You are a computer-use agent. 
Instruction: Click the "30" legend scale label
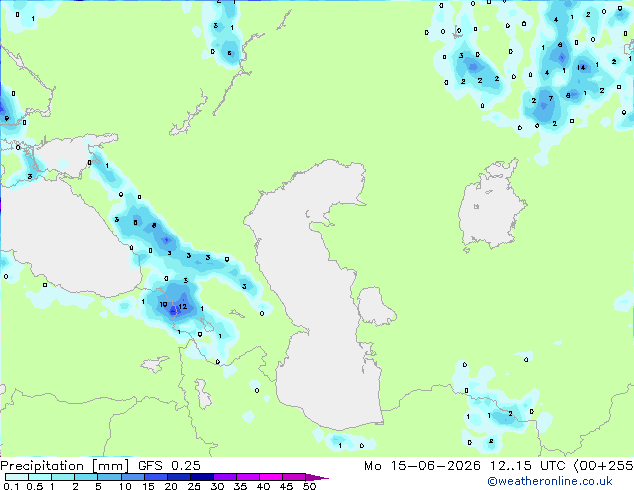(x=217, y=486)
